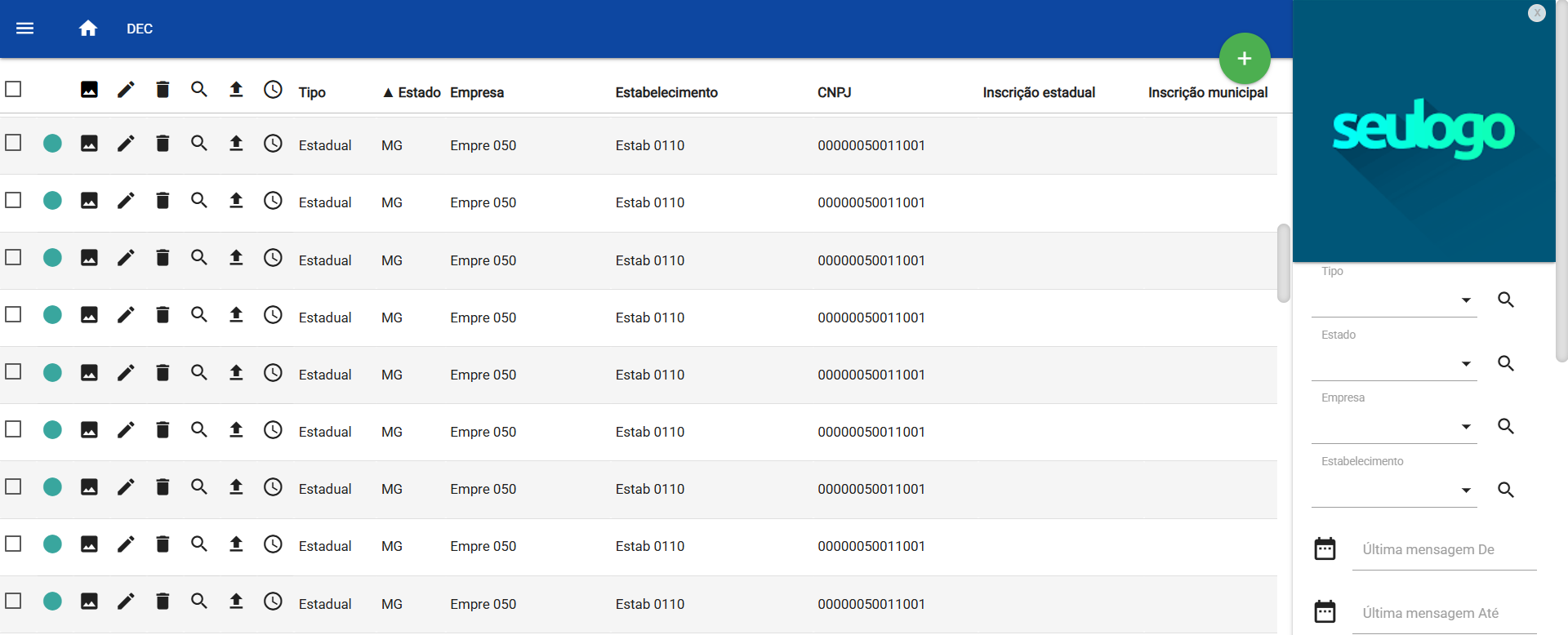Check the fifth data row checkbox

(x=13, y=371)
